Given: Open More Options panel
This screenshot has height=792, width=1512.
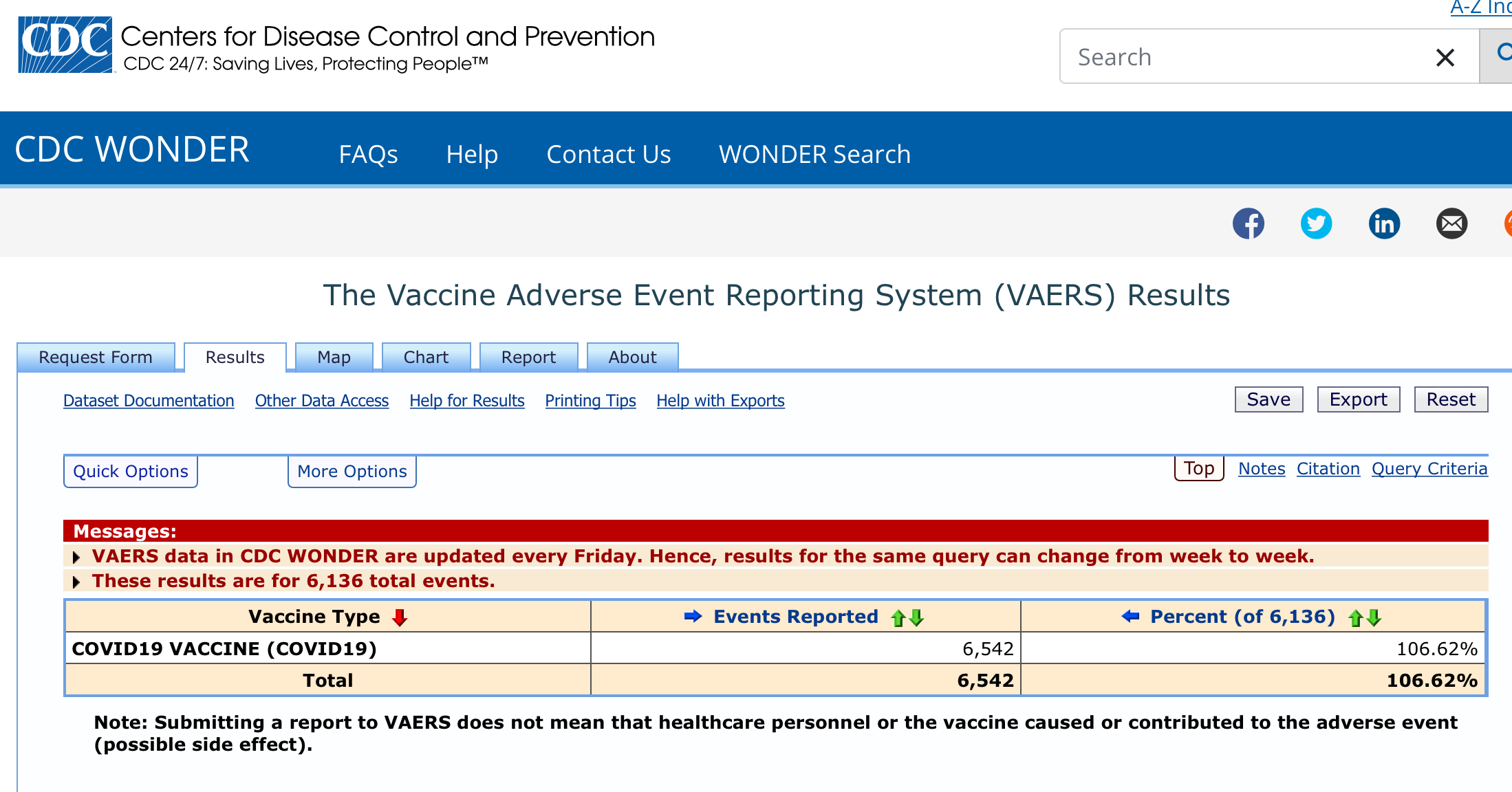Looking at the screenshot, I should [x=352, y=472].
